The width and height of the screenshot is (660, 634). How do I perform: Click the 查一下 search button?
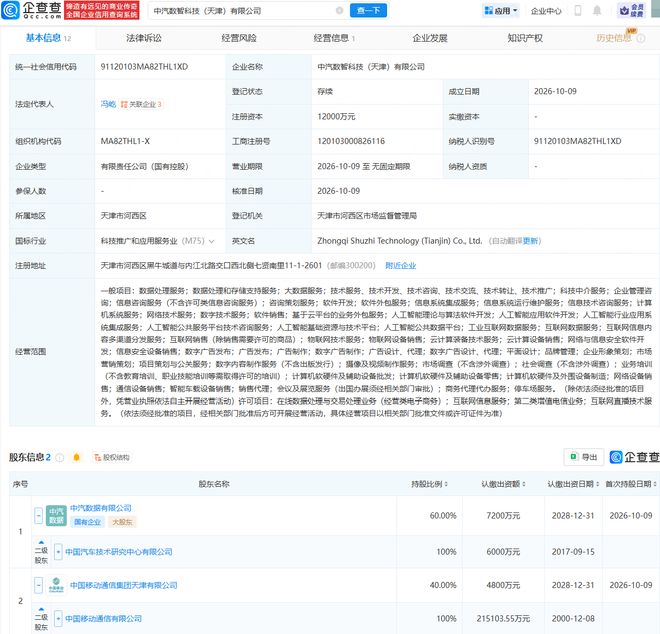pyautogui.click(x=368, y=11)
